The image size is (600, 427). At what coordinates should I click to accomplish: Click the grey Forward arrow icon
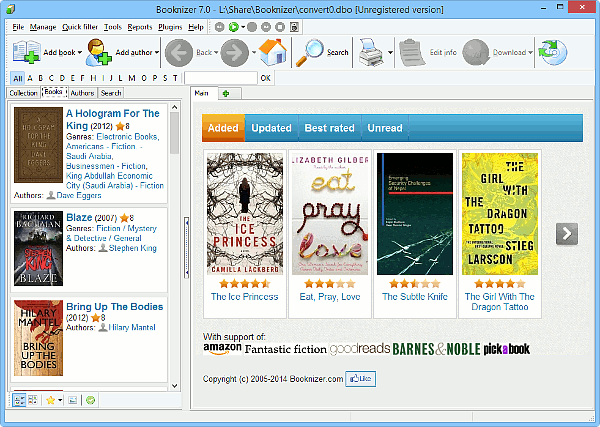pyautogui.click(x=235, y=52)
